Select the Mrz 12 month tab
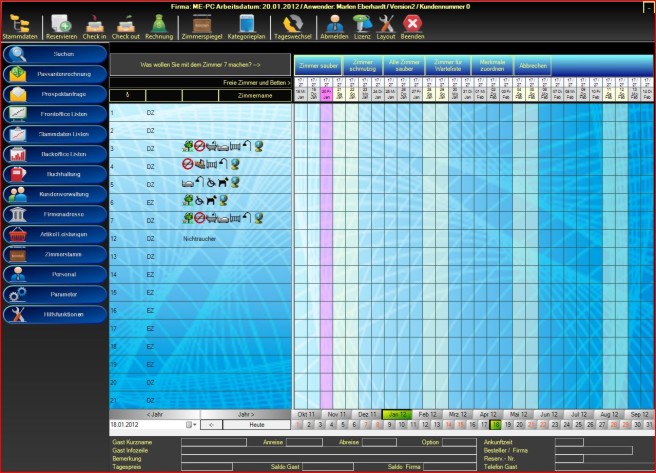Screen dimensions: 656x473 pyautogui.click(x=457, y=414)
